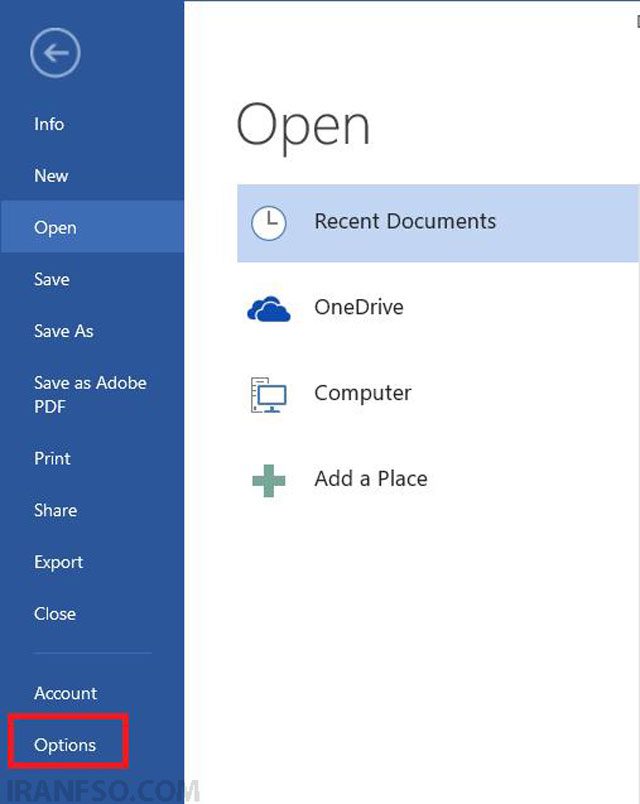Open the Account page
The width and height of the screenshot is (640, 804).
coord(66,693)
